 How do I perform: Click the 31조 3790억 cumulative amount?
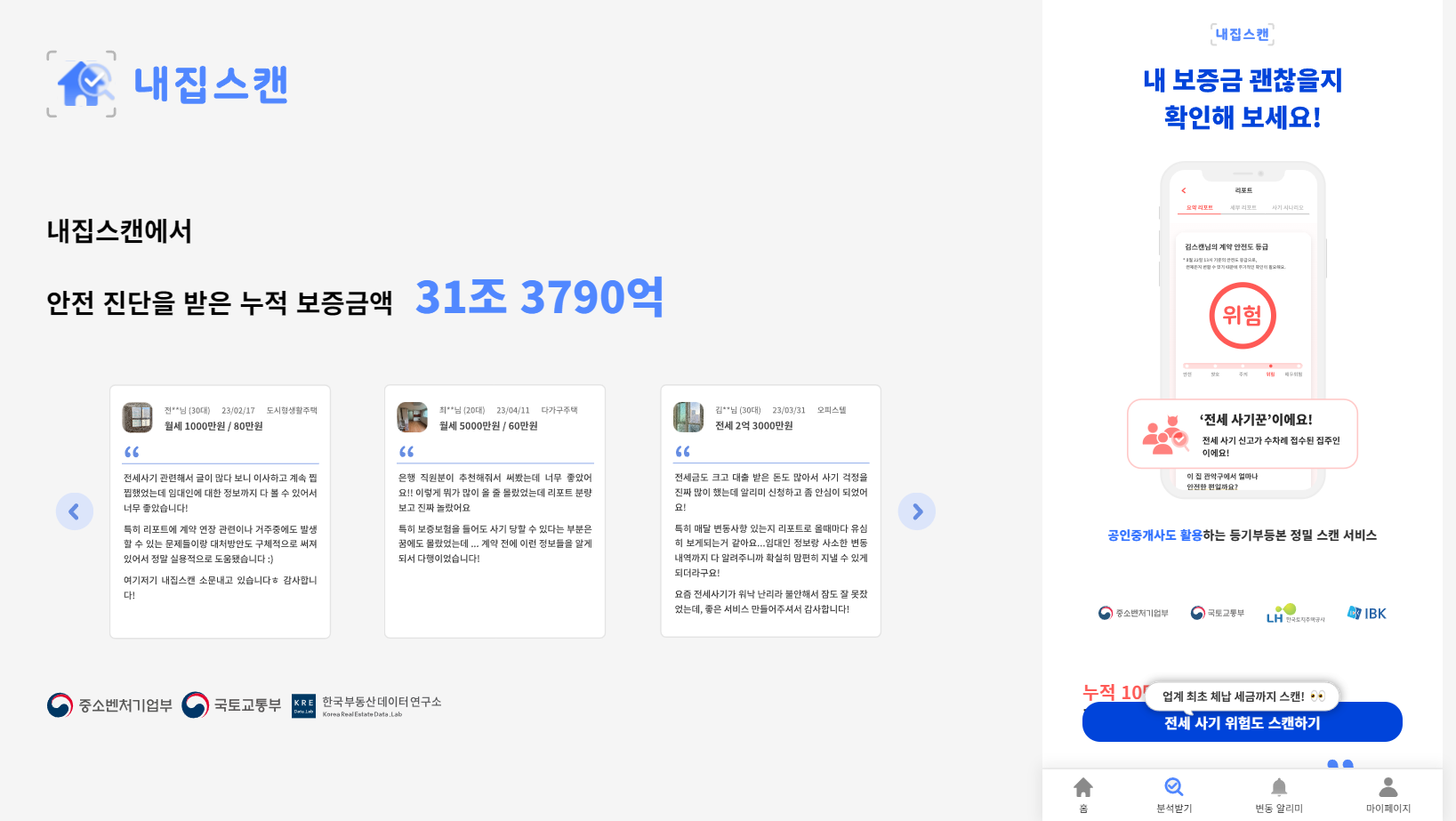[540, 298]
